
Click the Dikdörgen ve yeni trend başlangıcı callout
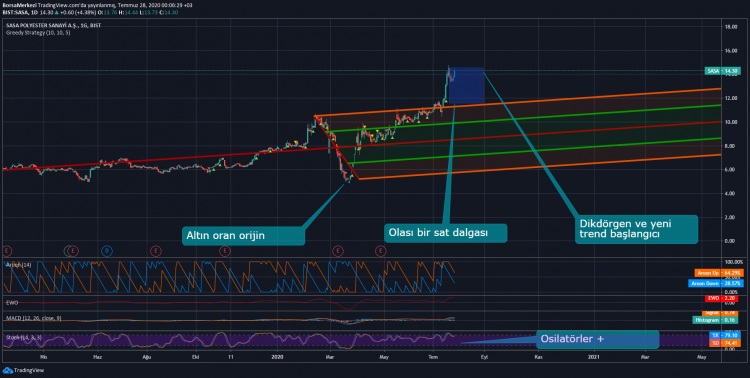click(x=636, y=229)
